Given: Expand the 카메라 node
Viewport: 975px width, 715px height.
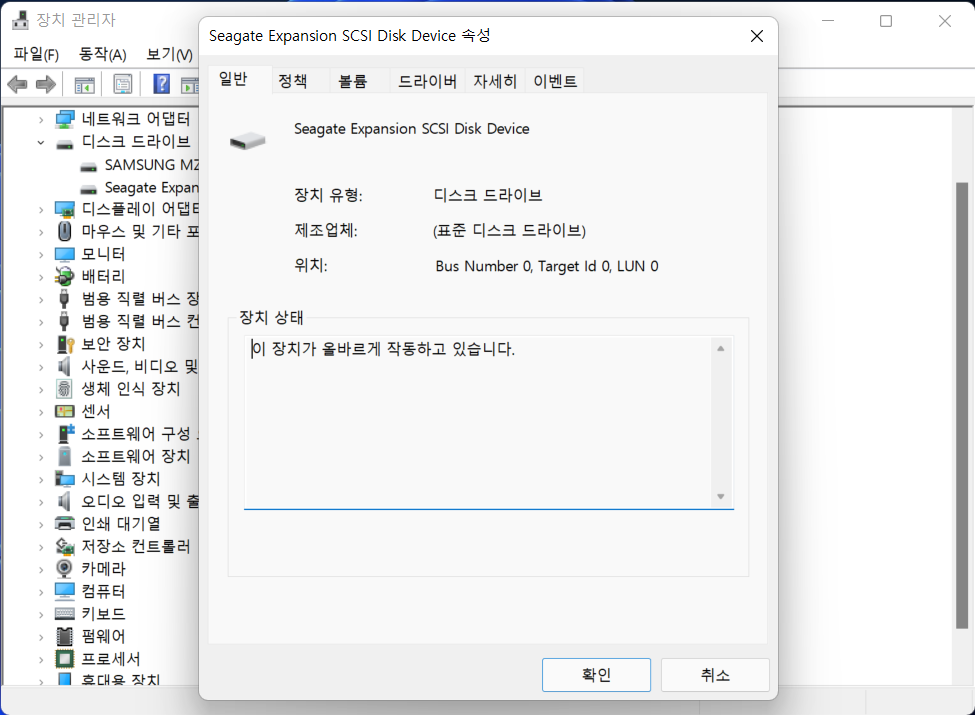Looking at the screenshot, I should pos(41,570).
